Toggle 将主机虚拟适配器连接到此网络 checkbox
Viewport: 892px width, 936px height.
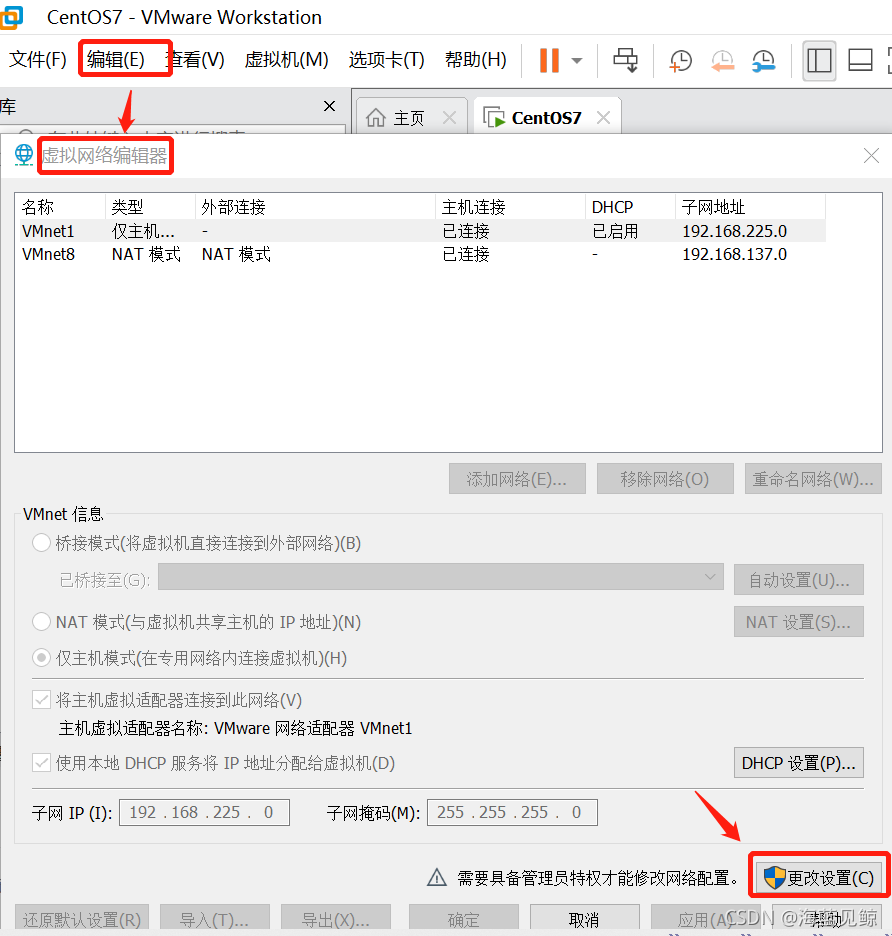coord(41,699)
